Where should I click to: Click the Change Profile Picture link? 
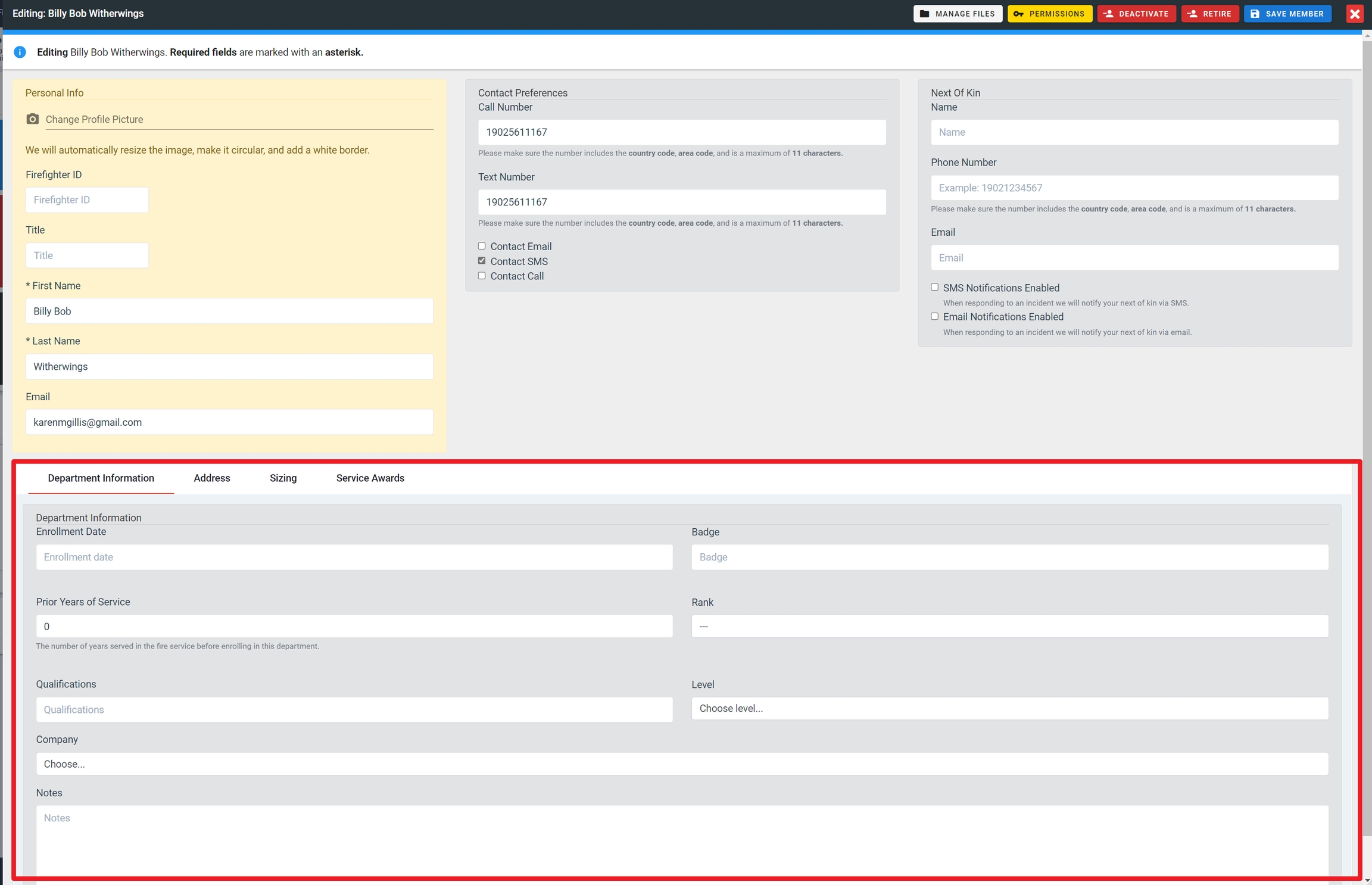tap(94, 119)
